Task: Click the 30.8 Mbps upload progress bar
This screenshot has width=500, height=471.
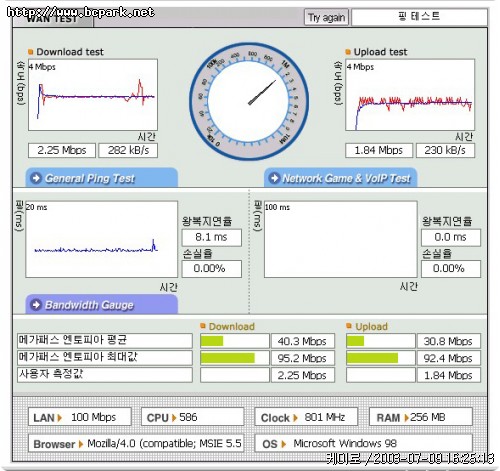Action: pyautogui.click(x=381, y=341)
